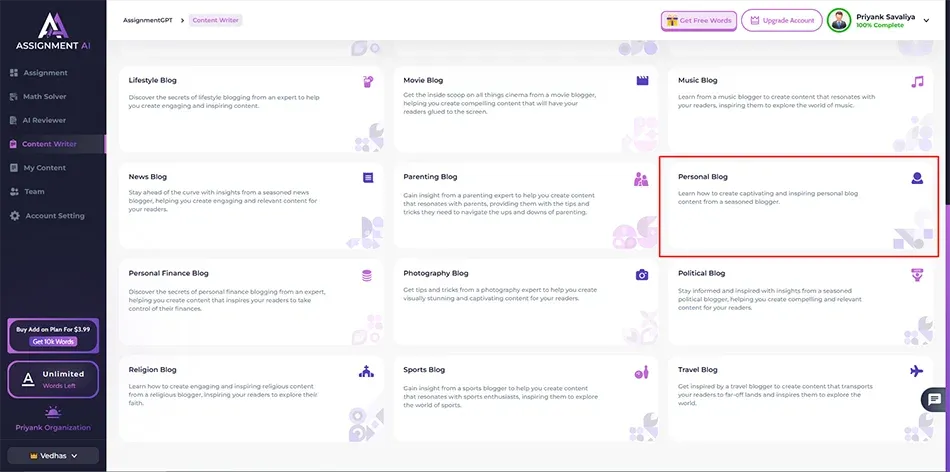
Task: Click the Upgrade Account button
Action: [781, 20]
